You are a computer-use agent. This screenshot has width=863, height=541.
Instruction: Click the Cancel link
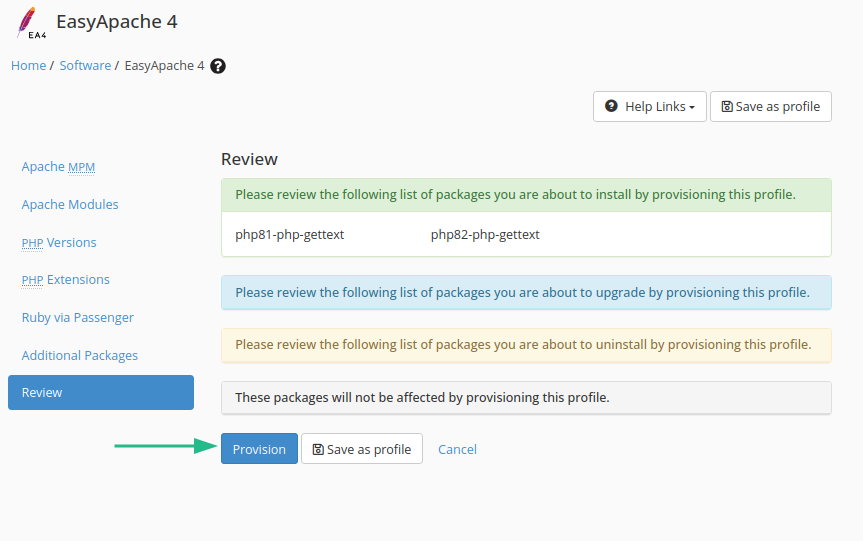(457, 450)
